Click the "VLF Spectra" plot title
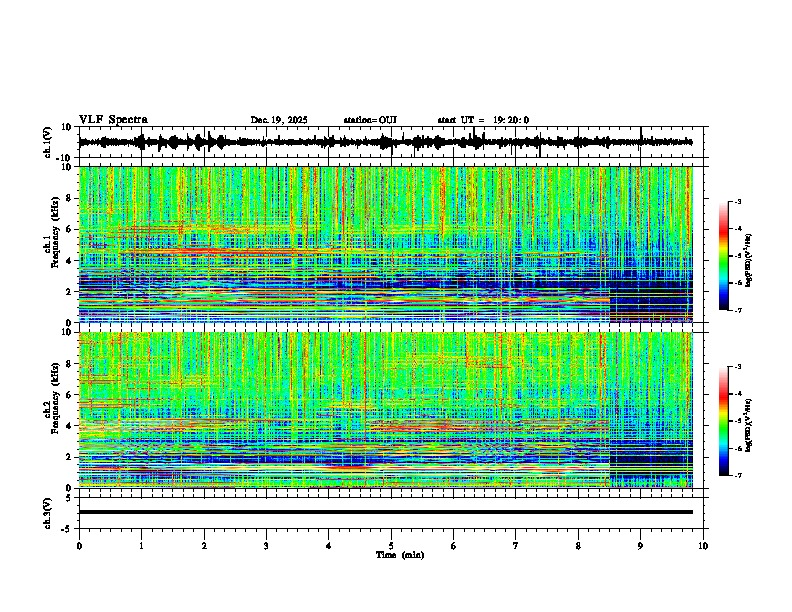 (113, 119)
